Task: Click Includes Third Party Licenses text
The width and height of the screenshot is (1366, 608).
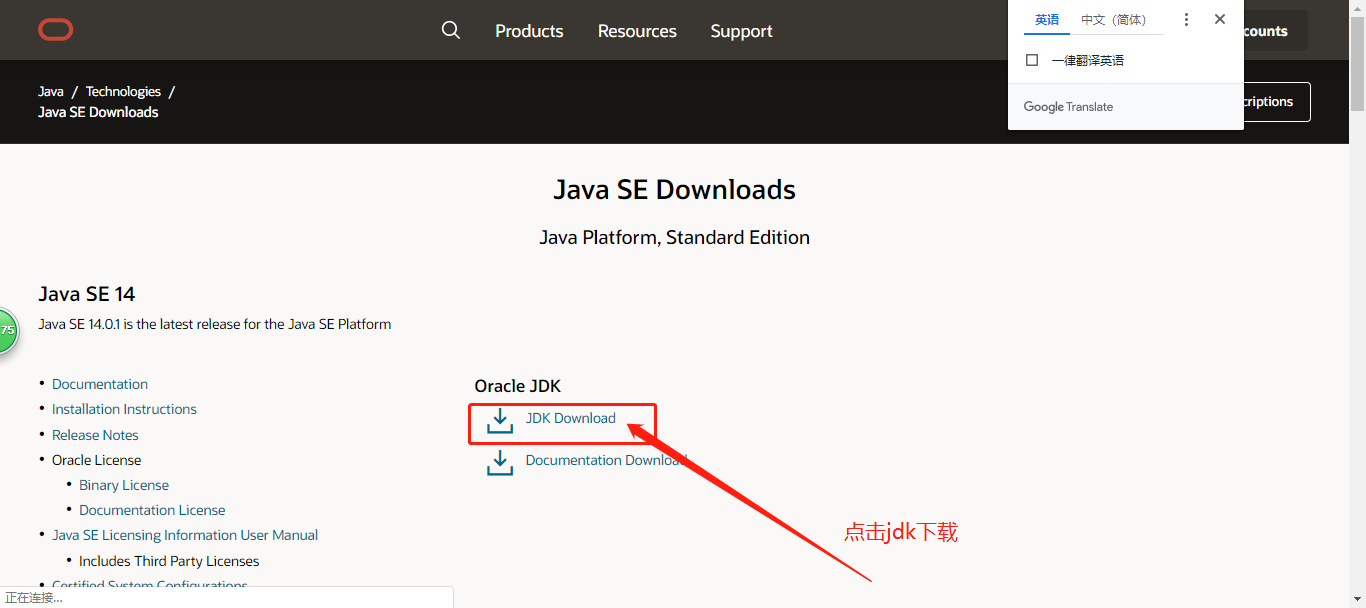Action: tap(169, 561)
